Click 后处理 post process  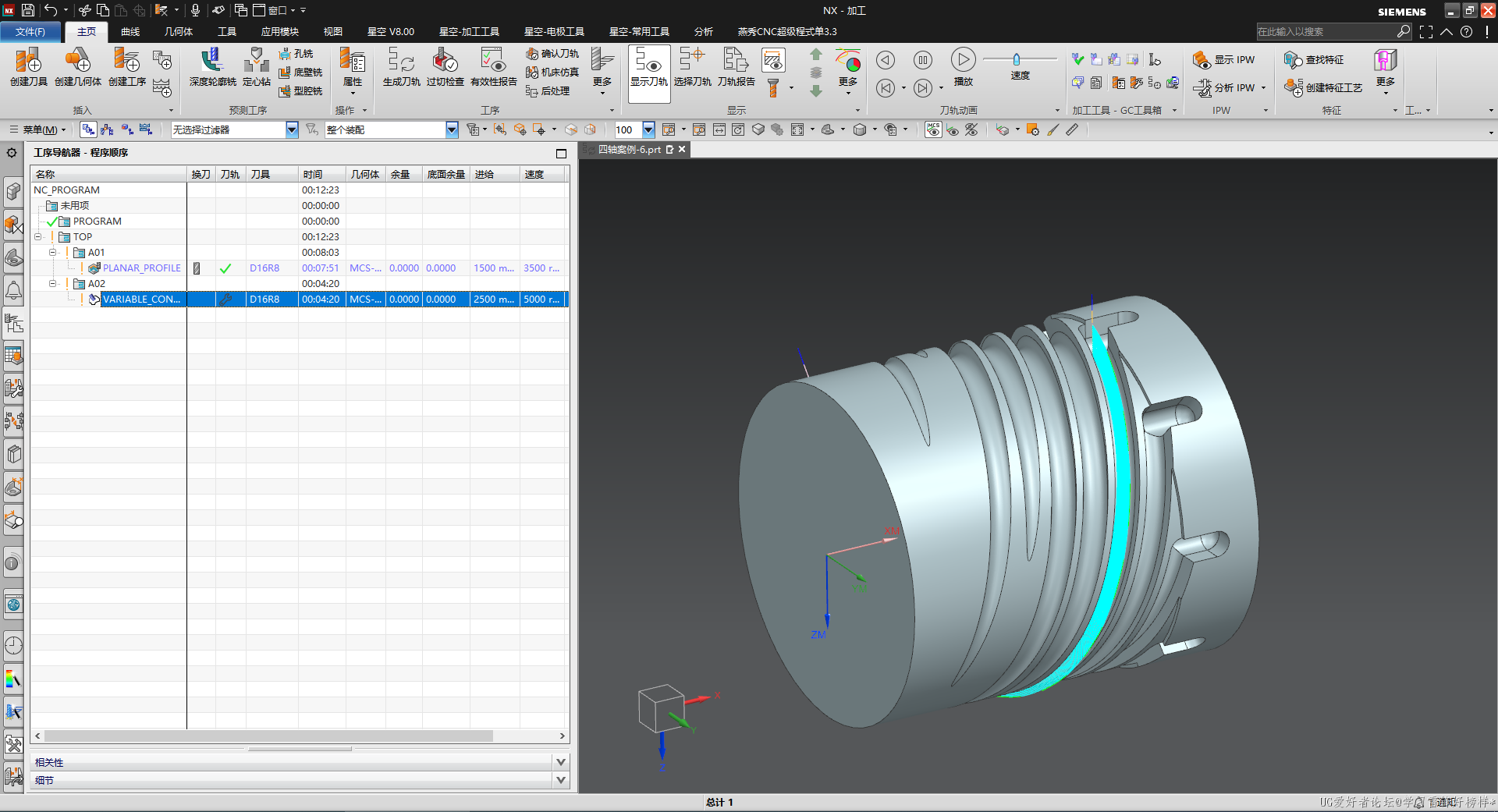click(x=548, y=90)
